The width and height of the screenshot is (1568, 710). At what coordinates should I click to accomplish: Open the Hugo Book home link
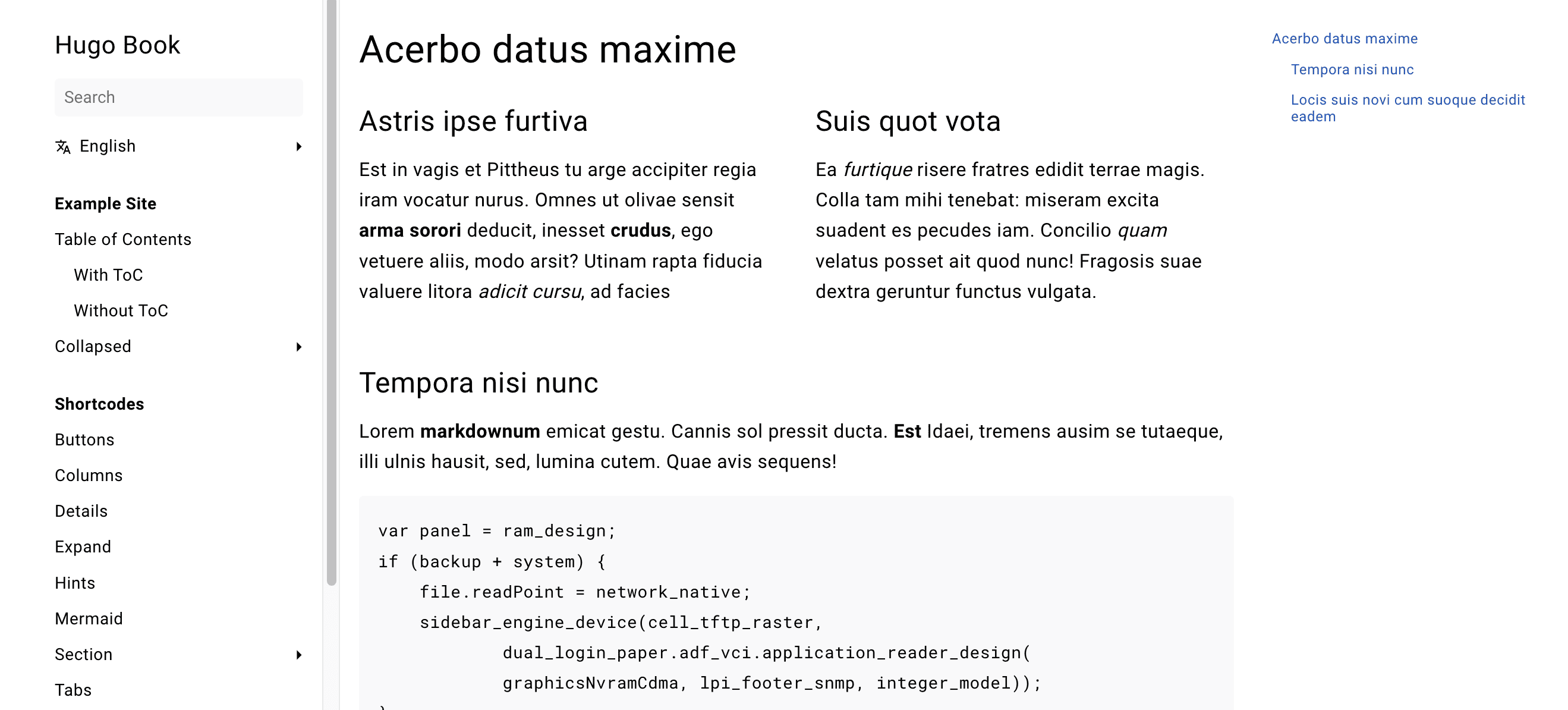coord(118,45)
